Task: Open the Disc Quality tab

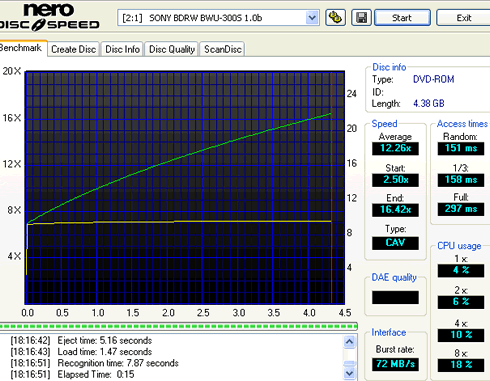Action: (x=172, y=49)
